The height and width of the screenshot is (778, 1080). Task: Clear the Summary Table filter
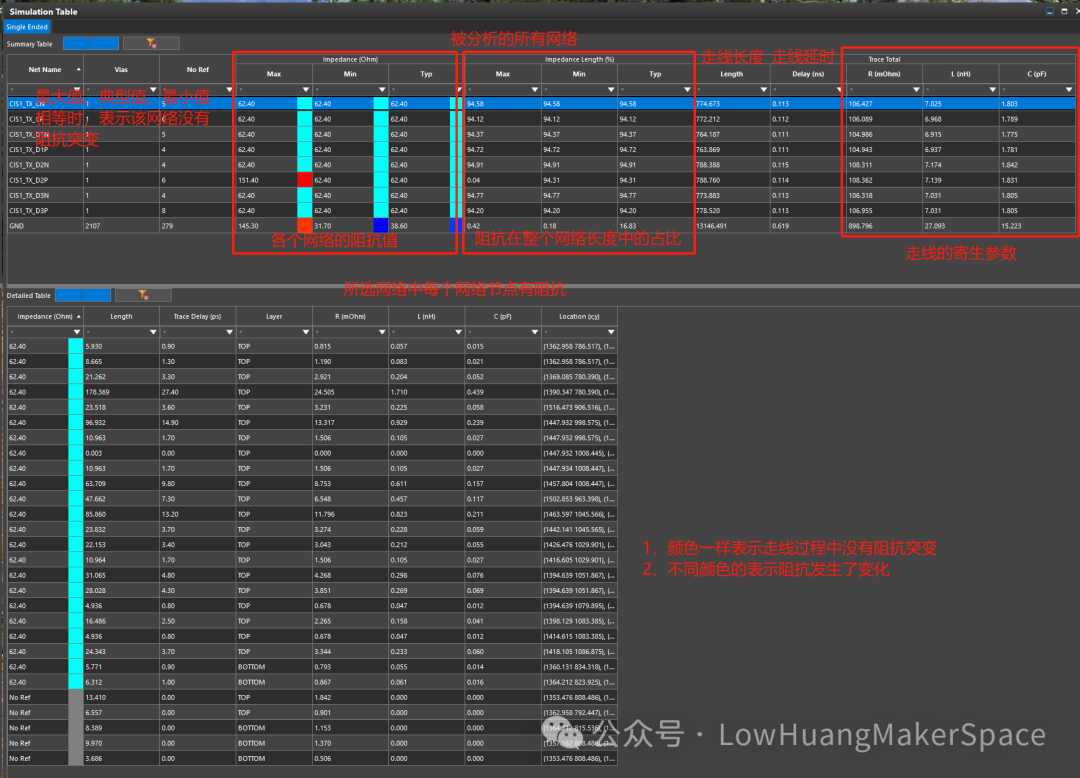pyautogui.click(x=150, y=43)
